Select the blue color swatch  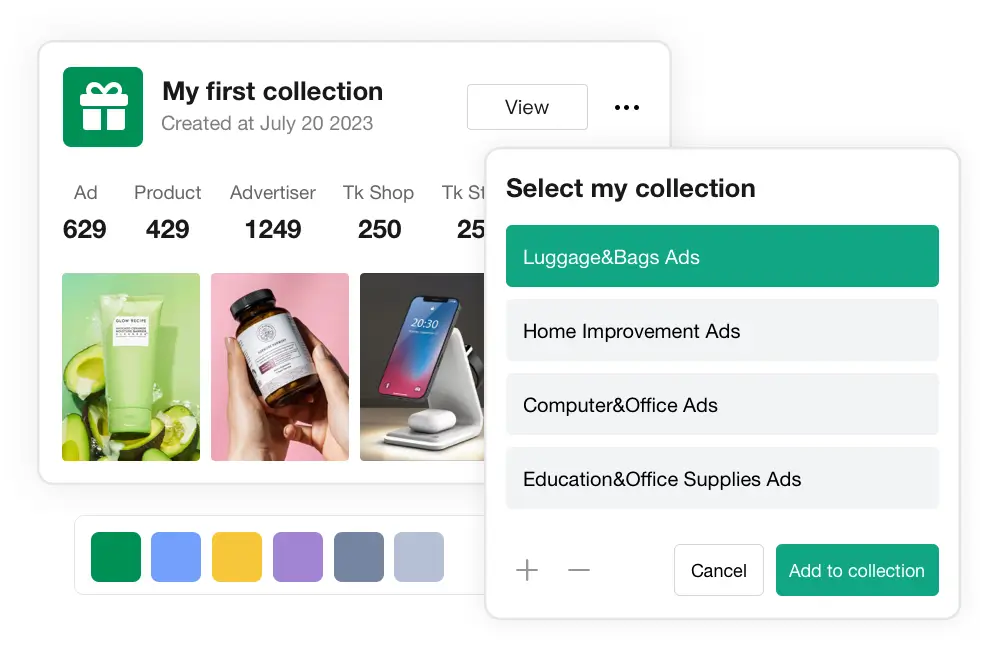pyautogui.click(x=176, y=557)
